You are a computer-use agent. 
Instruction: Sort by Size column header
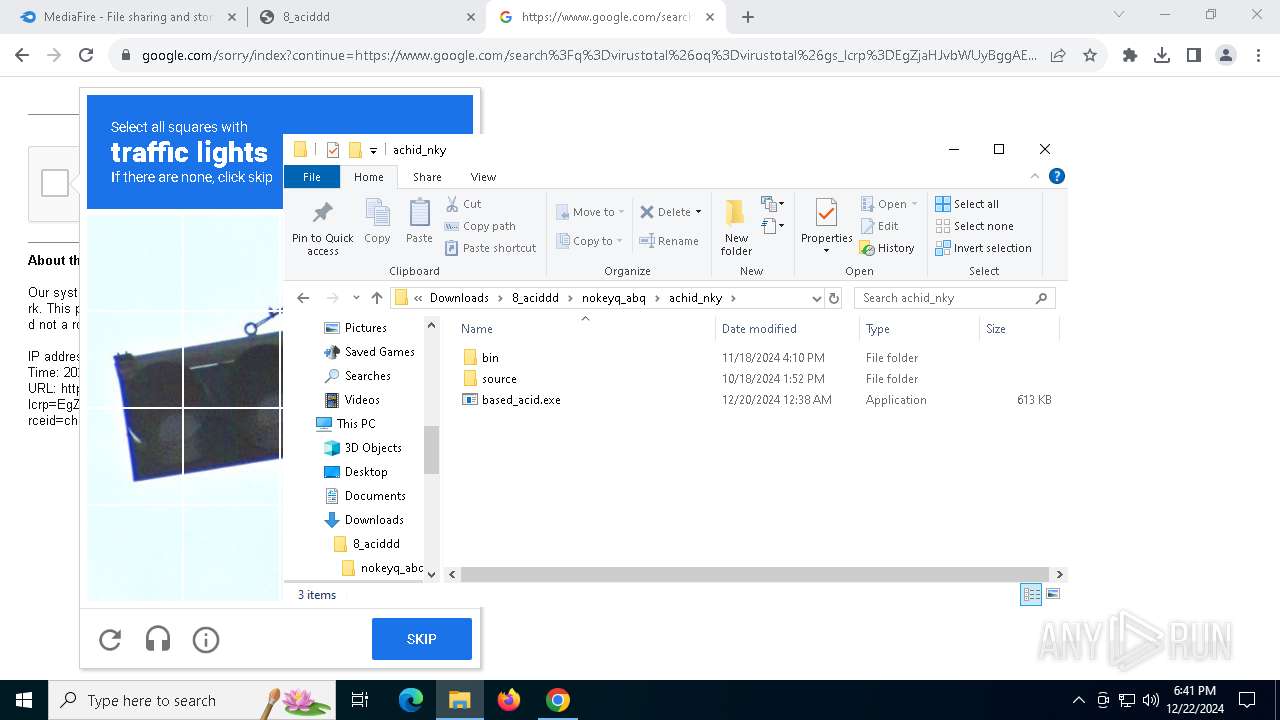1018,329
